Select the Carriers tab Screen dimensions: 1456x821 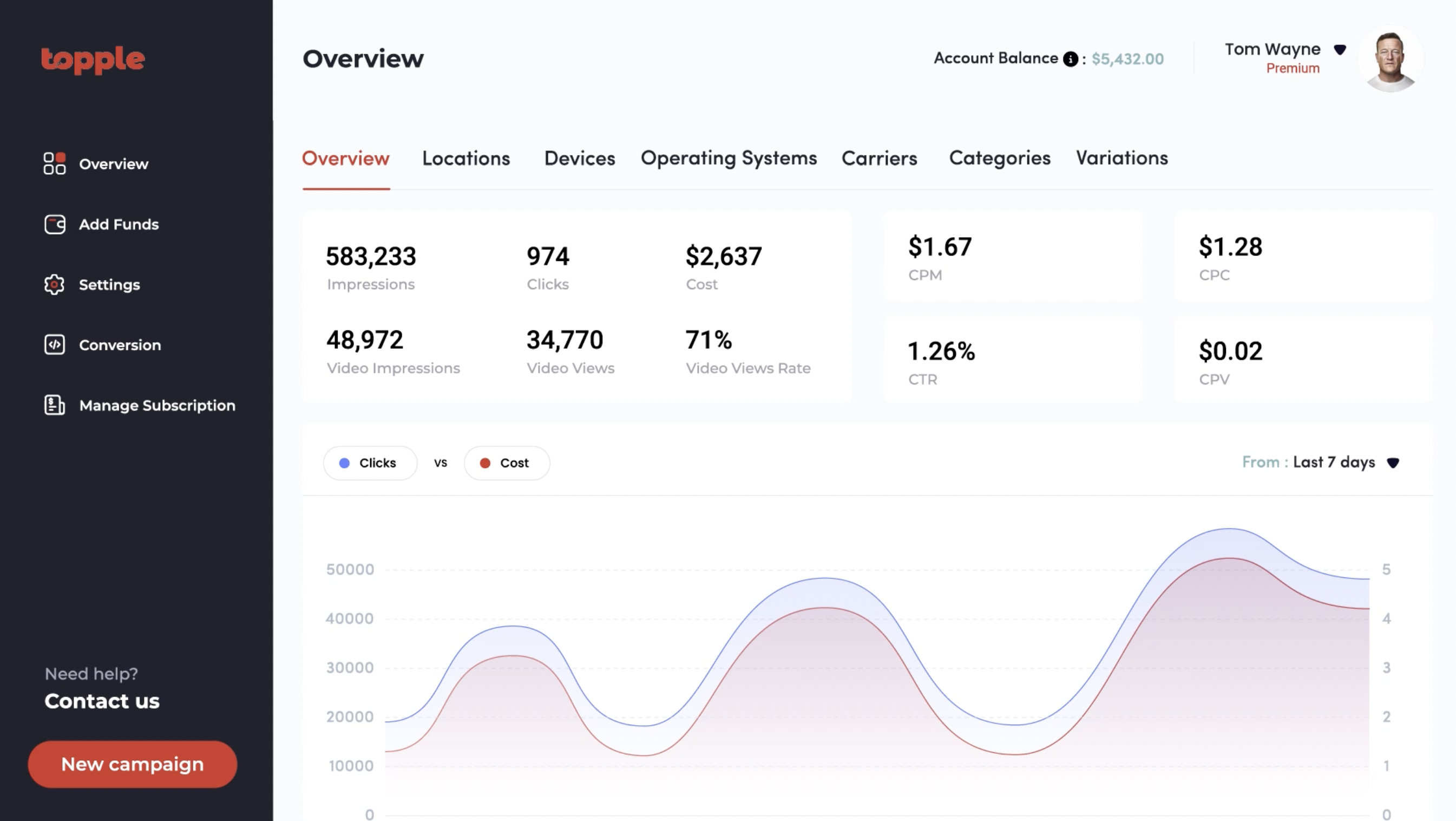tap(879, 158)
